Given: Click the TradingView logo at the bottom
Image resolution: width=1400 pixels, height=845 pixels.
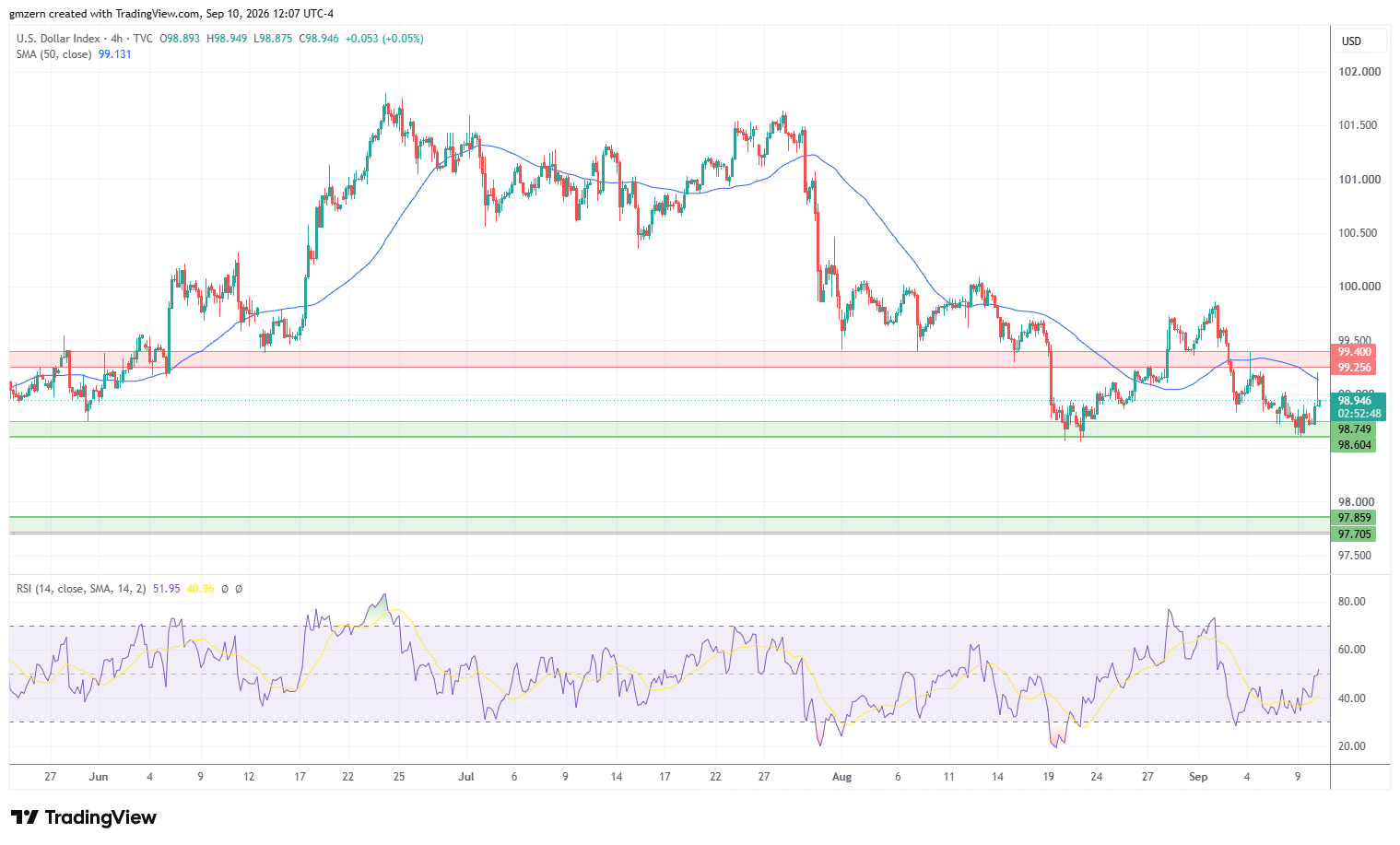Looking at the screenshot, I should click(84, 817).
